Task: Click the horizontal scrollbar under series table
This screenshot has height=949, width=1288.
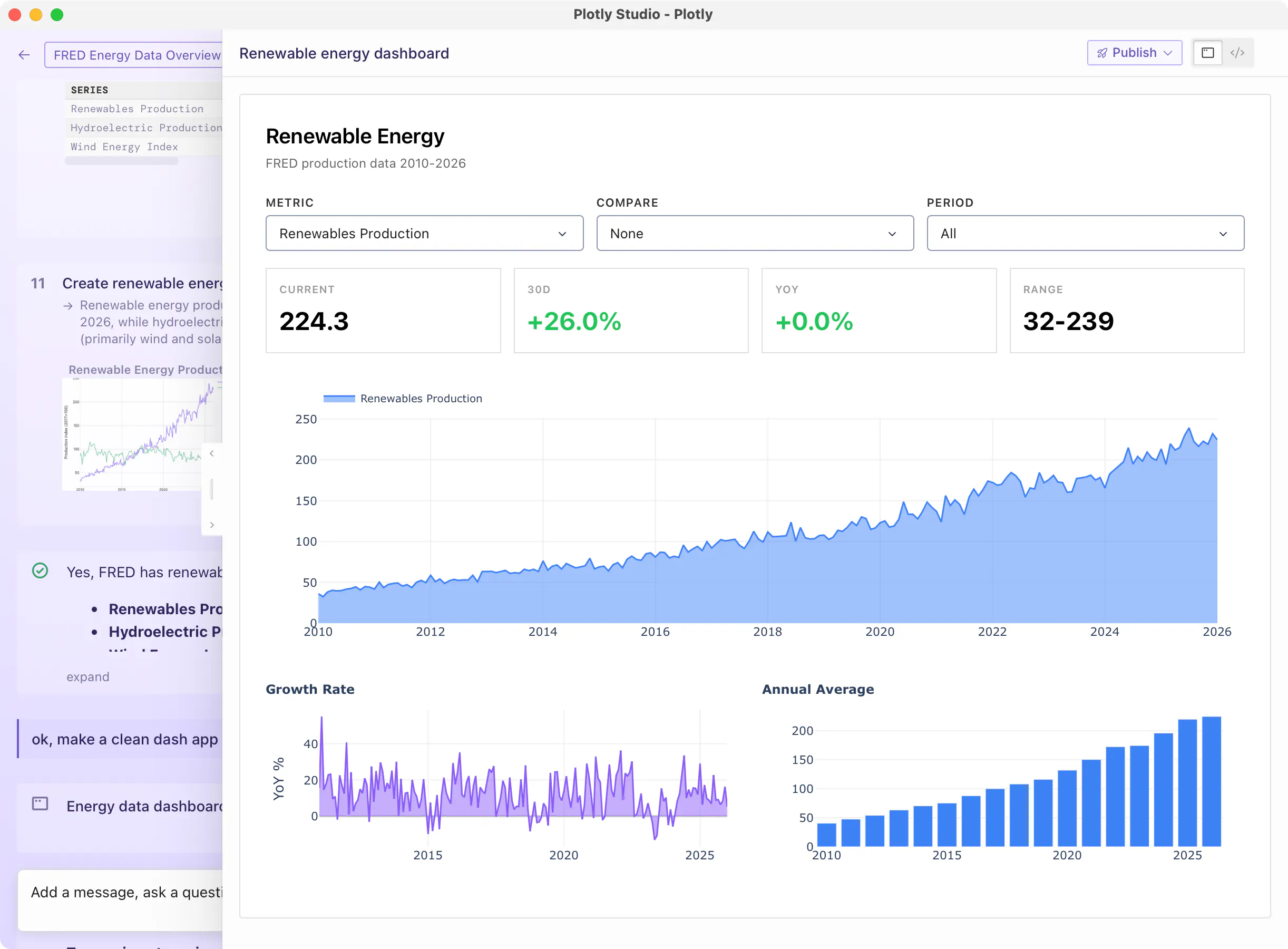Action: coord(122,161)
